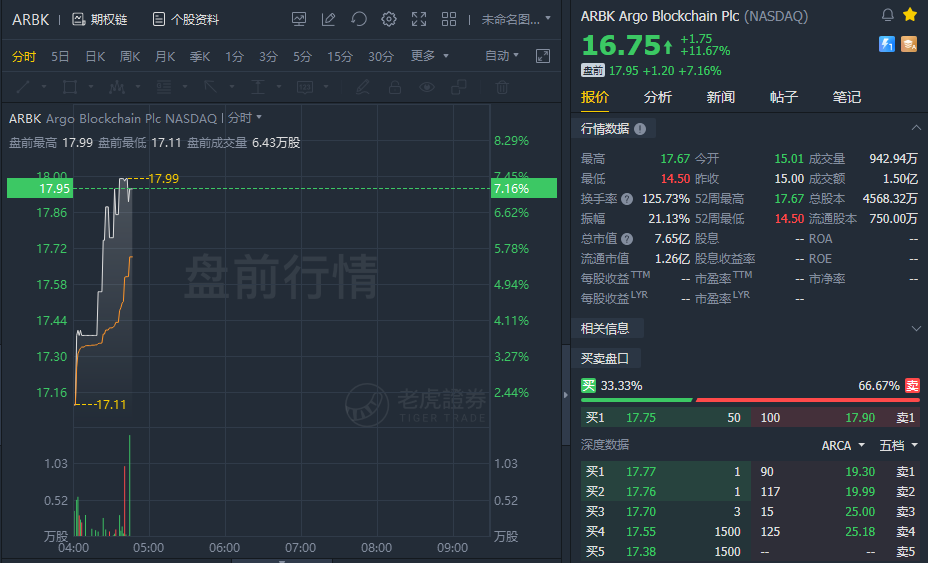Select the 月K timeframe
Screen dimensions: 928x563
165,56
